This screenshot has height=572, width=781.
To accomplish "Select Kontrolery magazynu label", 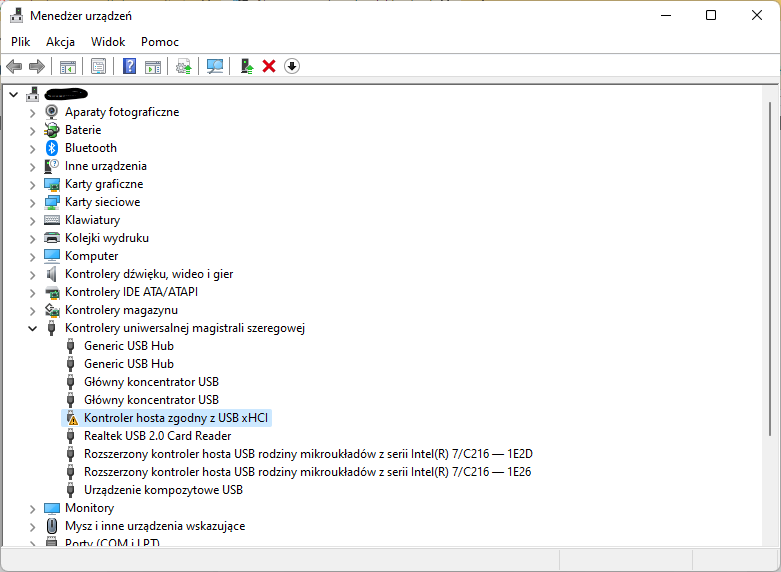I will point(121,310).
